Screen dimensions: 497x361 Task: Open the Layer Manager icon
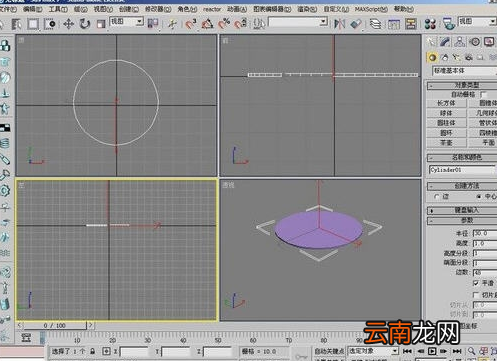[x=375, y=24]
